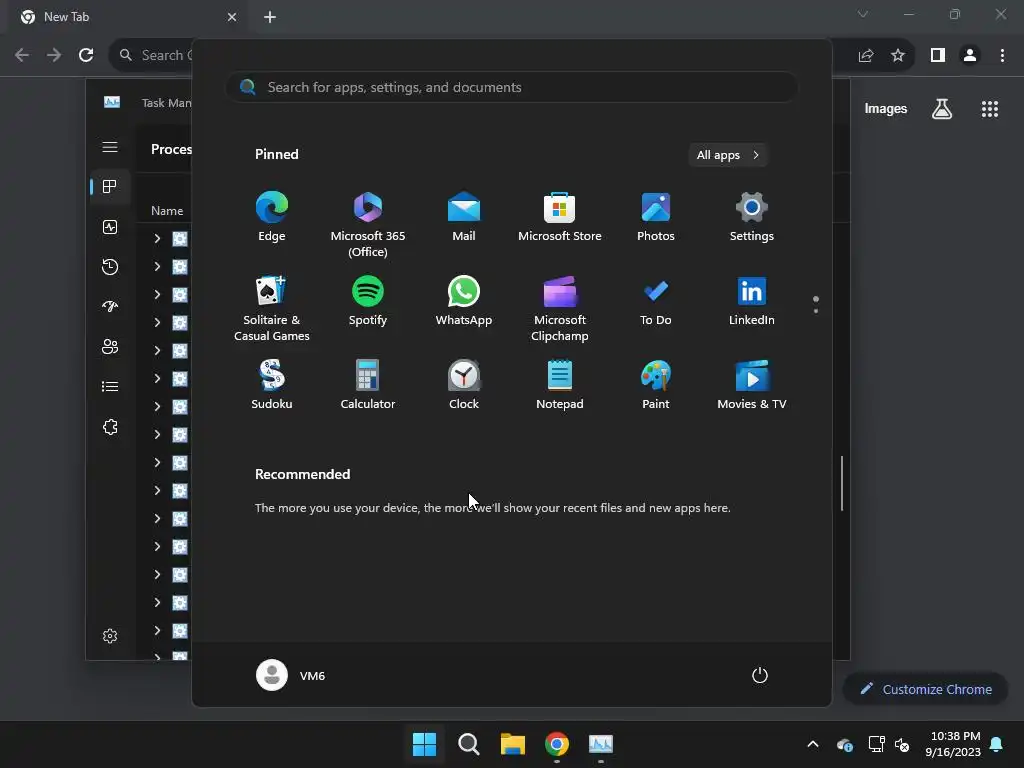The height and width of the screenshot is (768, 1024).
Task: Switch to Task Manager from taskbar
Action: click(x=601, y=744)
